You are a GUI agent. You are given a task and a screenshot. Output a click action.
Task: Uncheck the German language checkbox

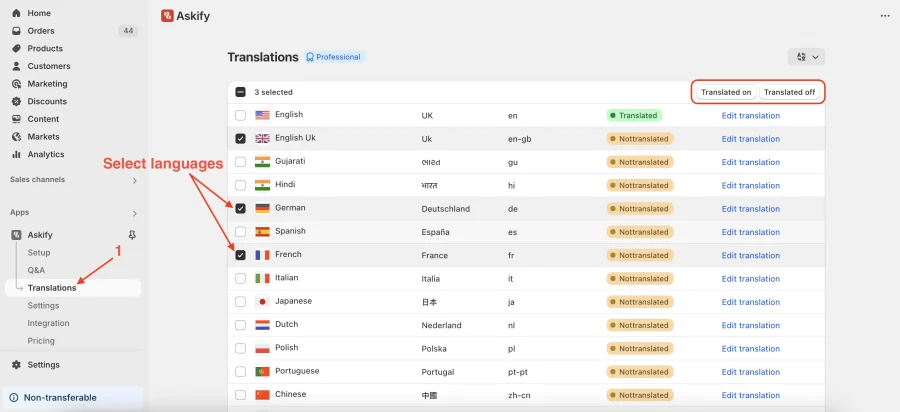click(240, 209)
